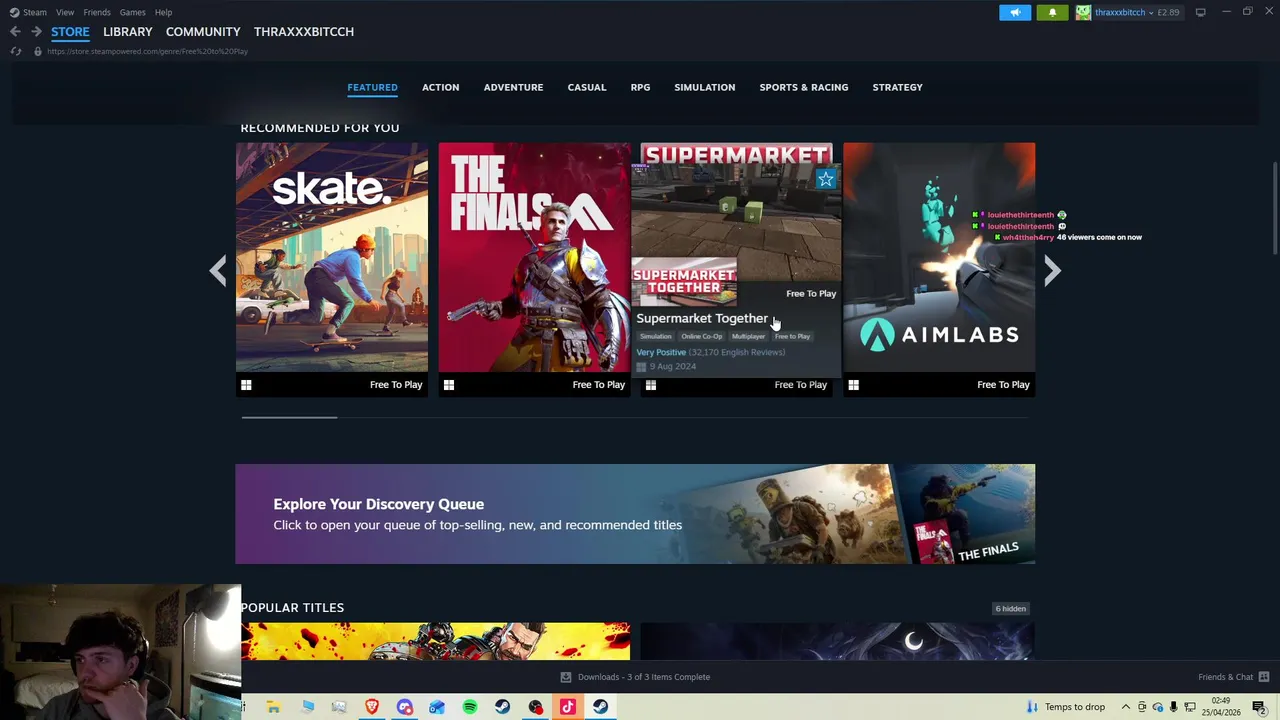Click the blue announcements megaphone icon

point(1015,12)
